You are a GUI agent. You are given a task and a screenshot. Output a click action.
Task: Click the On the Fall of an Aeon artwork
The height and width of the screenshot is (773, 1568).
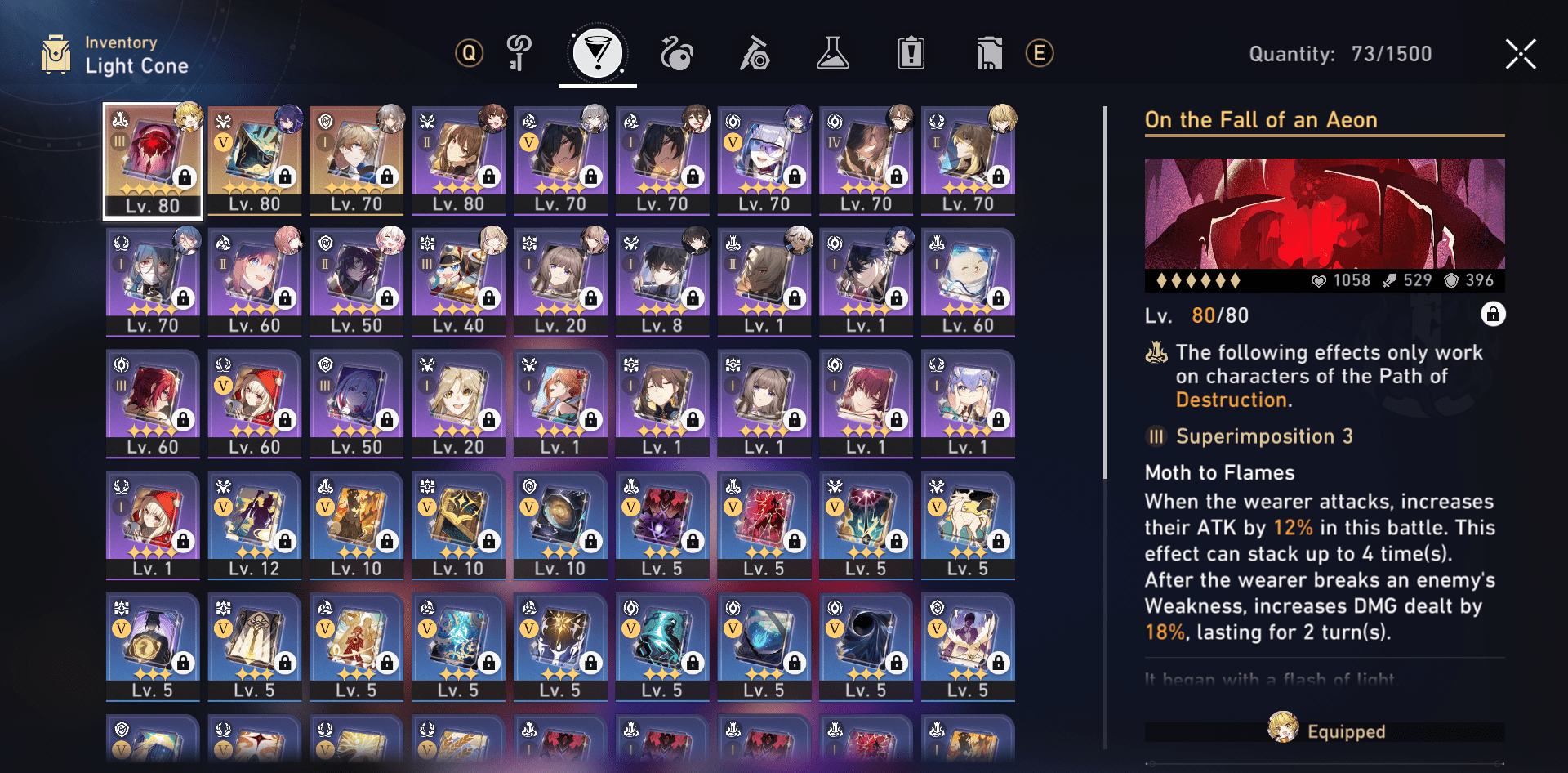(1325, 214)
